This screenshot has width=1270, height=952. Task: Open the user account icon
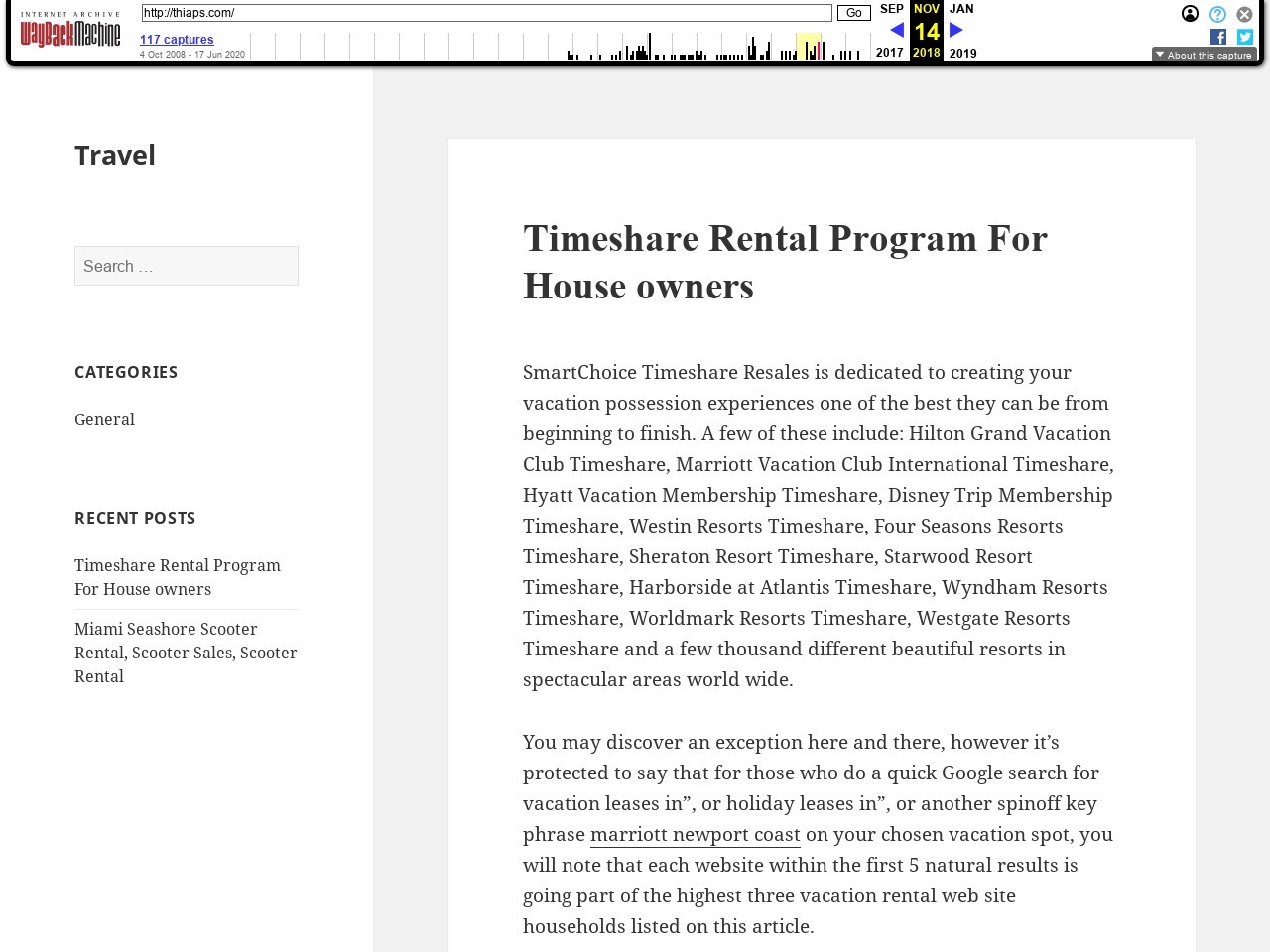pyautogui.click(x=1190, y=14)
